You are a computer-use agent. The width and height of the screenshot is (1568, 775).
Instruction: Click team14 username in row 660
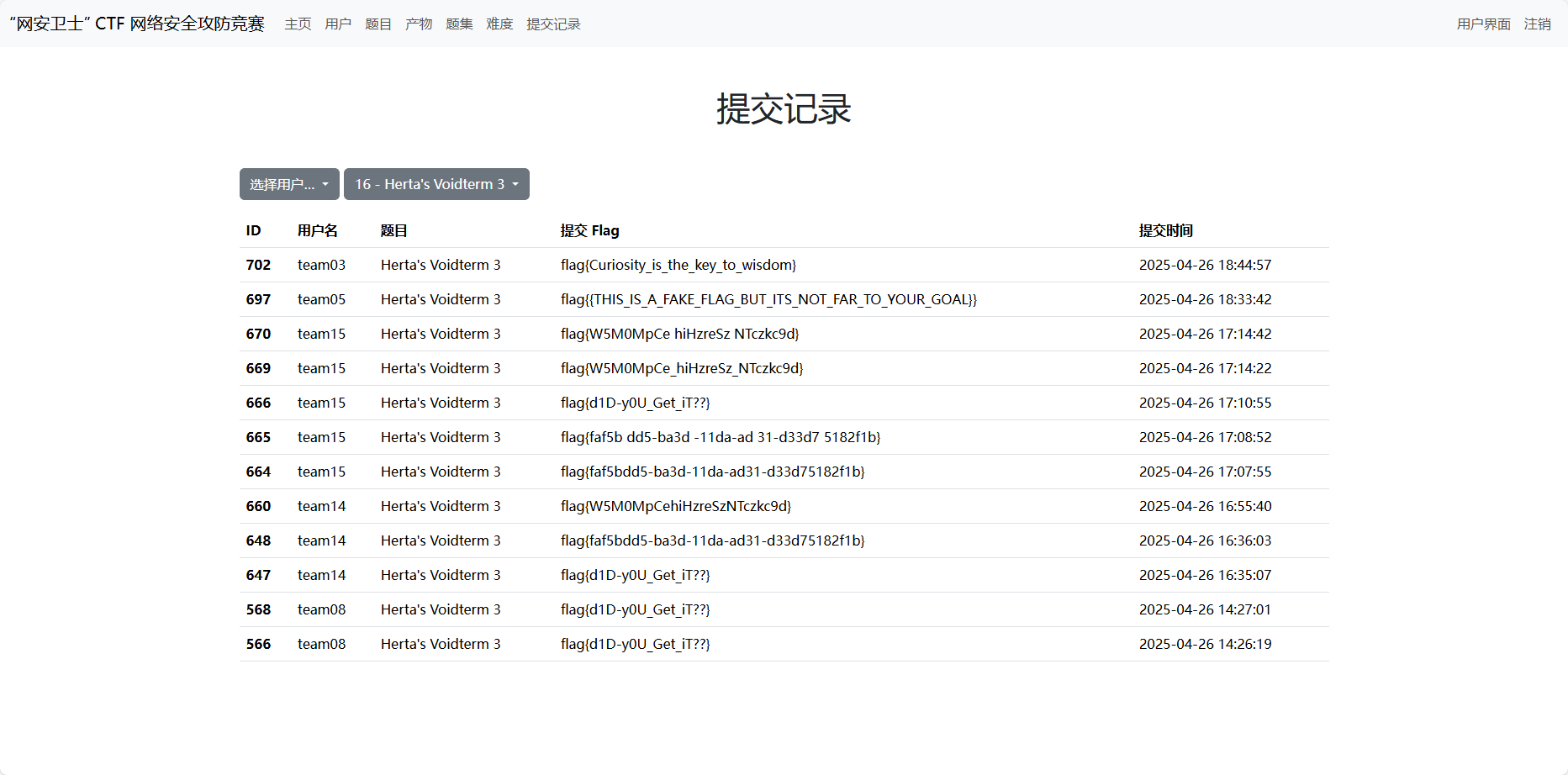point(321,506)
